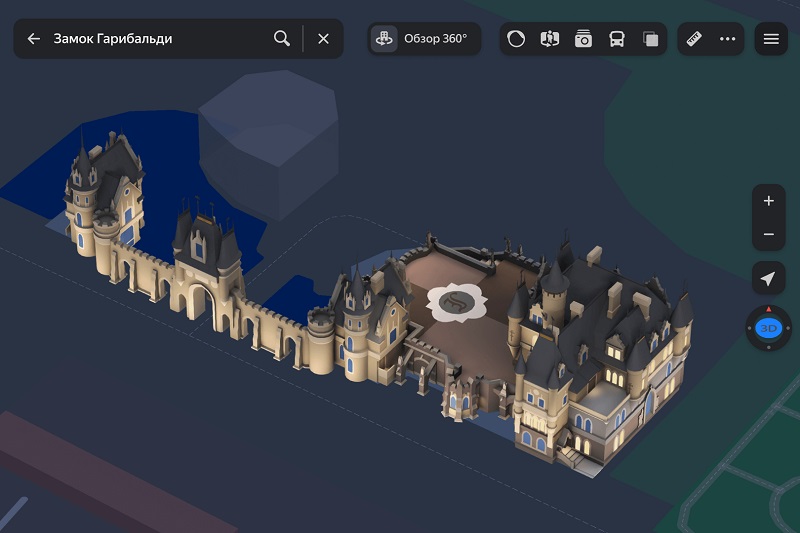The image size is (800, 533).
Task: Expand the three-dots more tools menu
Action: [727, 39]
